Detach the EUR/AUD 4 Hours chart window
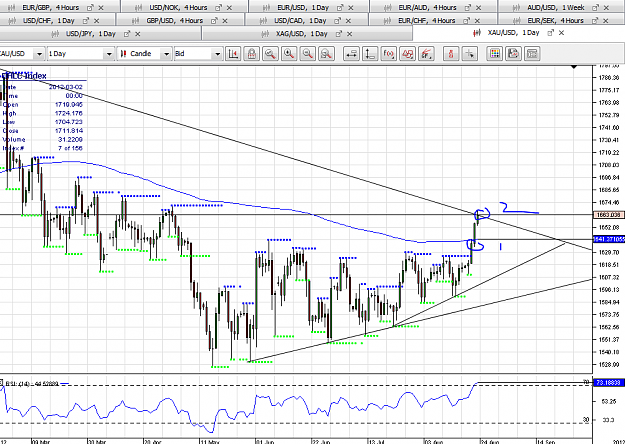This screenshot has height=444, width=625. [x=468, y=8]
